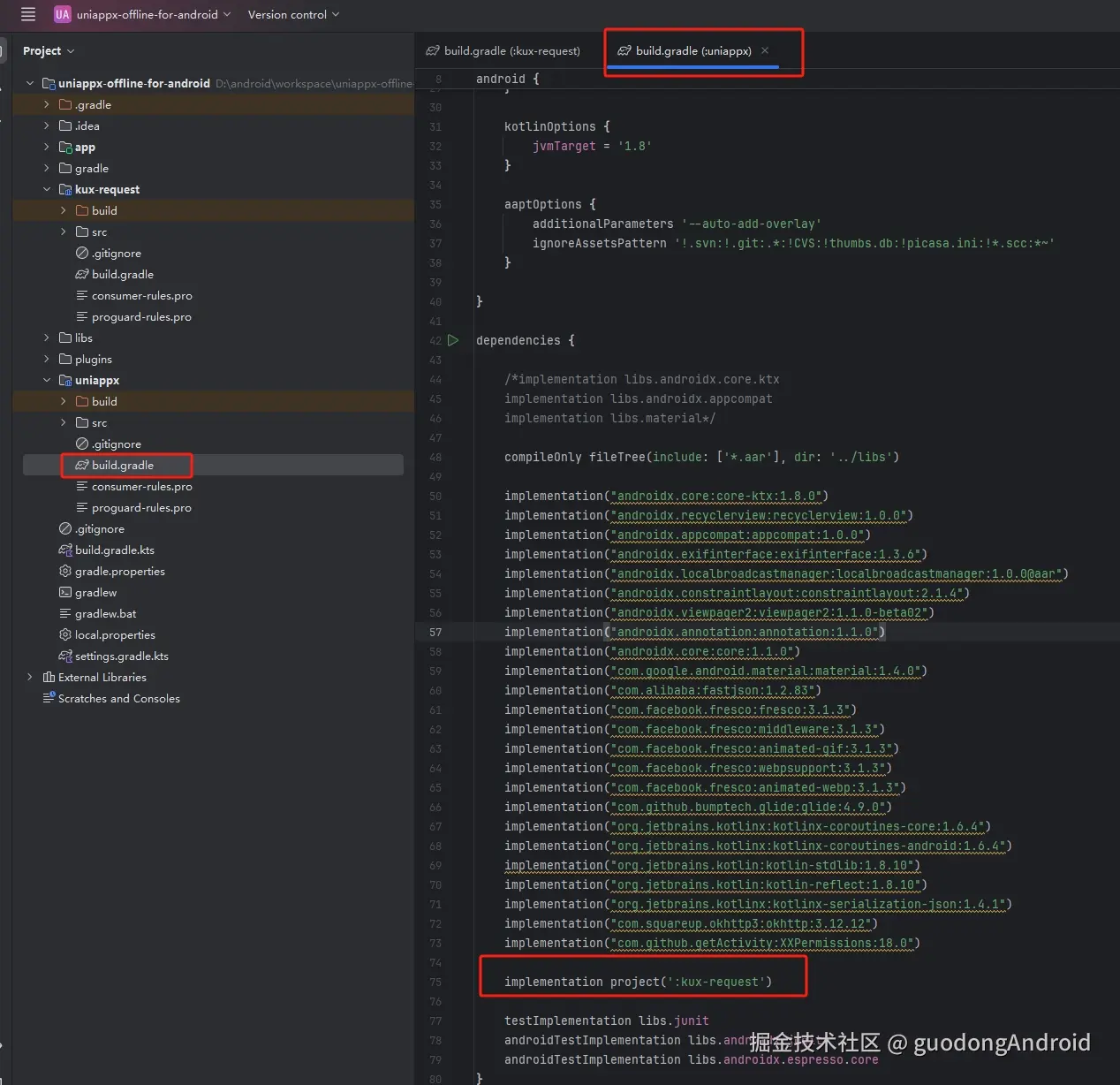Screen dimensions: 1120x1085
Task: Click the okhttp:3.12.12 dependency line
Action: (691, 923)
